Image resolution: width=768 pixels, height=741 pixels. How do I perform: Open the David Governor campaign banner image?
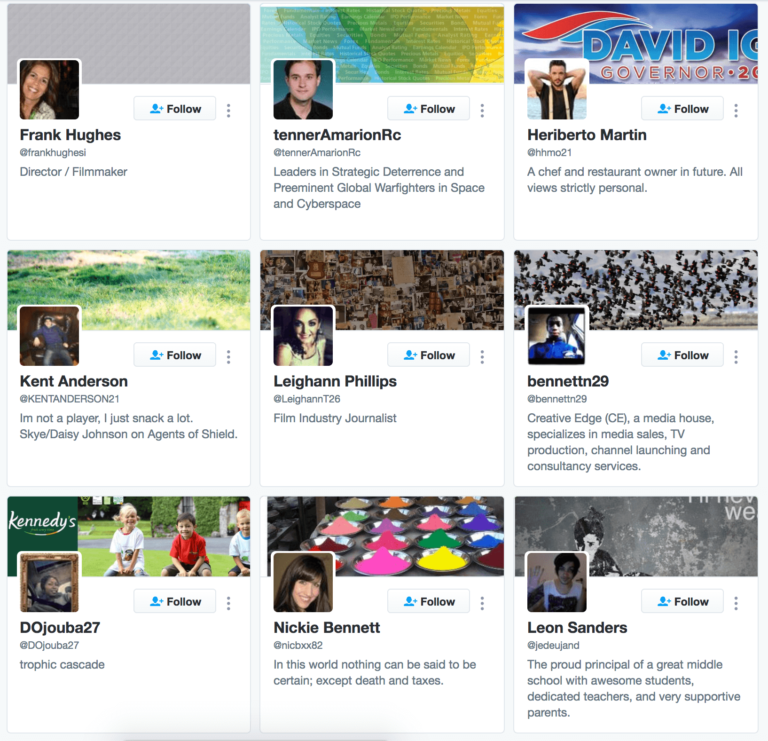tap(636, 43)
